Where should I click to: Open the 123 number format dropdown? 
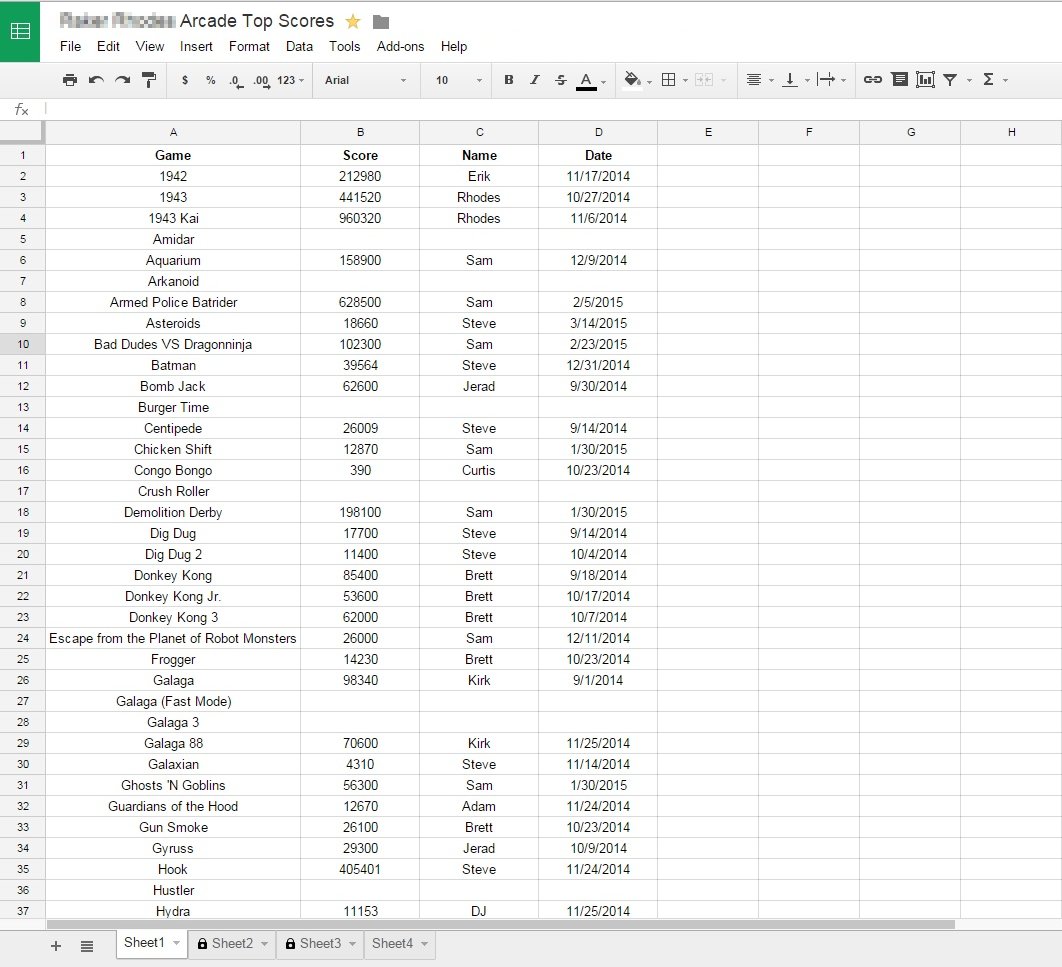291,80
